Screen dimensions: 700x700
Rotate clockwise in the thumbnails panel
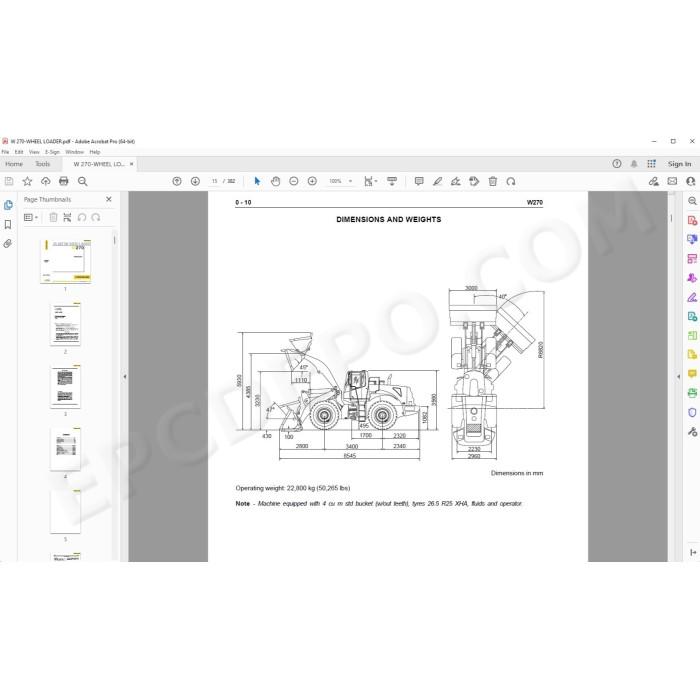tap(96, 217)
